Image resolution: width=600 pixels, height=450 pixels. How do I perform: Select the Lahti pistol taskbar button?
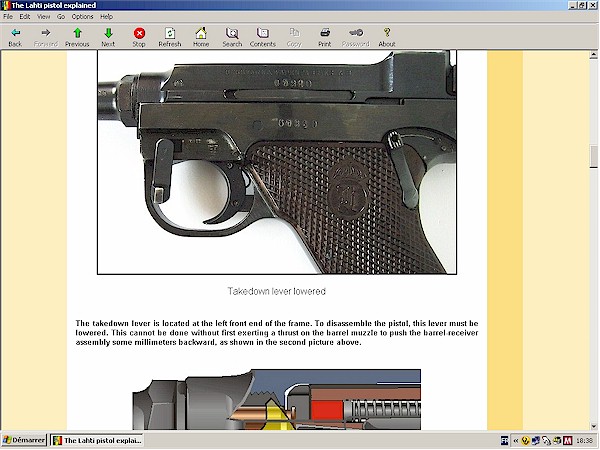click(x=97, y=440)
